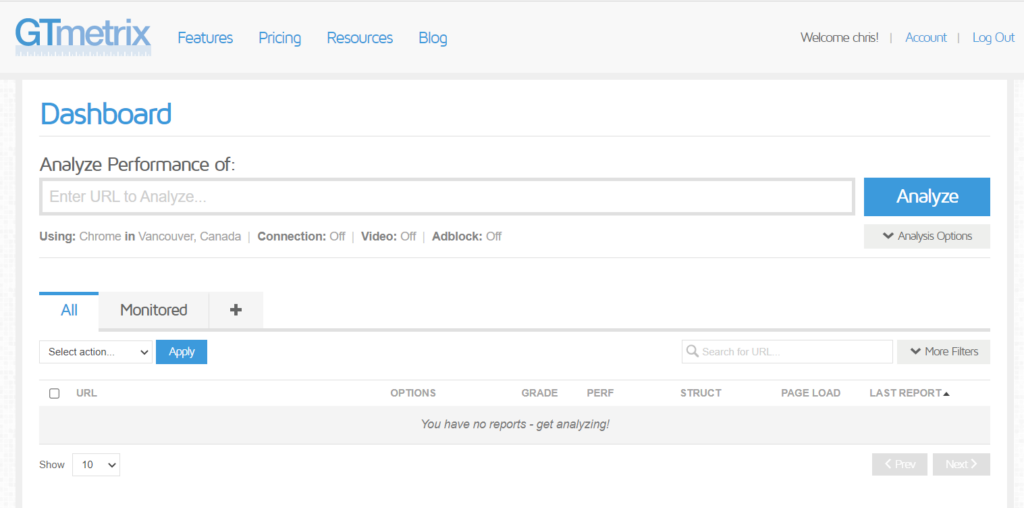This screenshot has width=1024, height=508.
Task: Click the magnifier icon in URL search
Action: [692, 351]
